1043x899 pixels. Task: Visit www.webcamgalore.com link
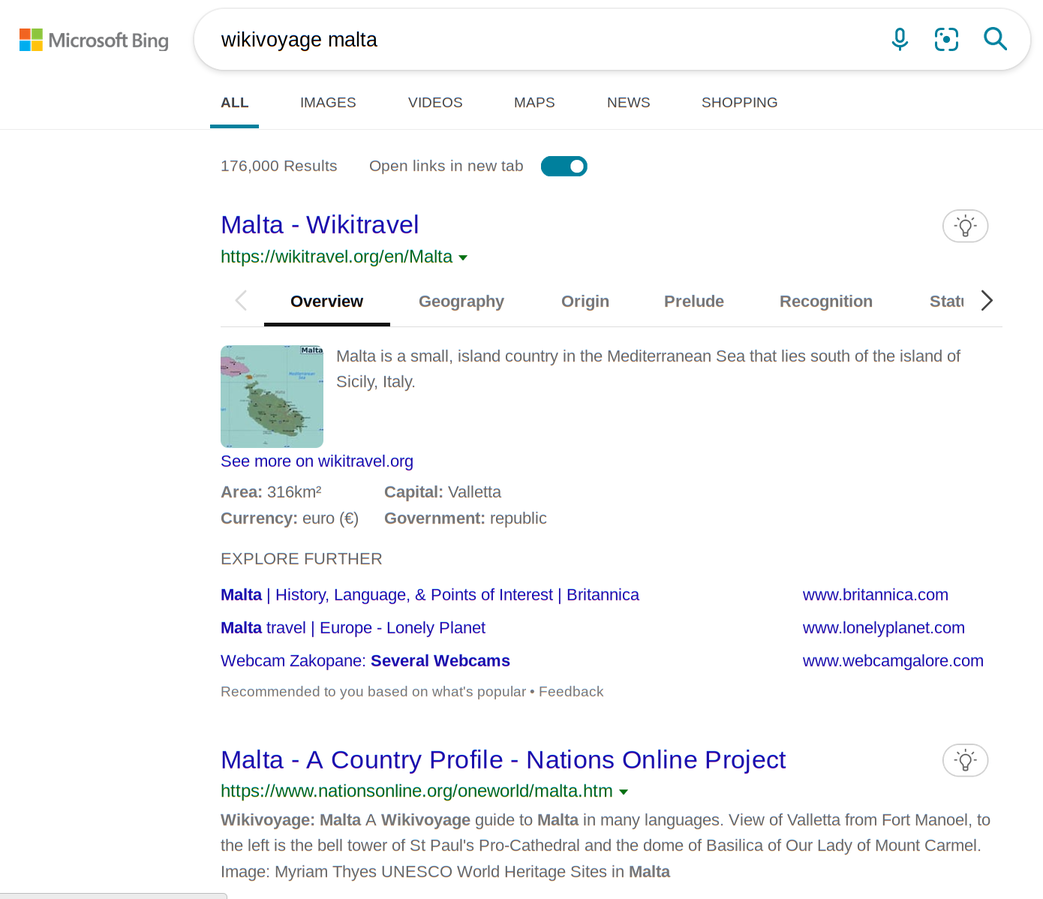(893, 661)
